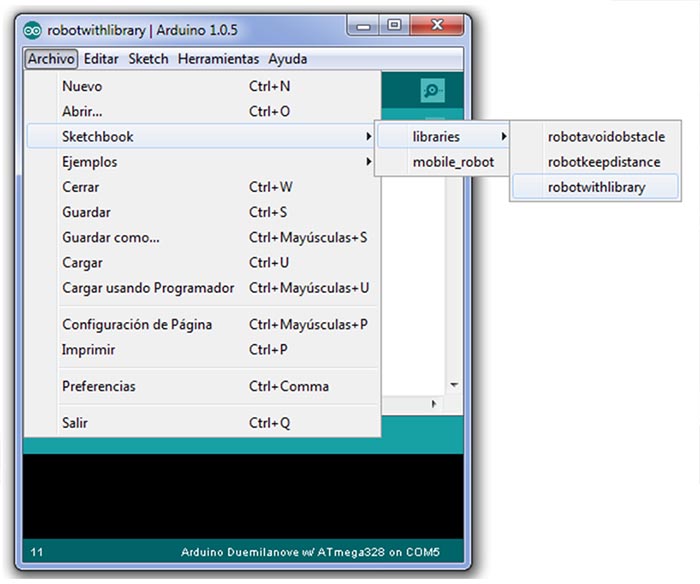Open the robotavoidobstacle sketch
The image size is (700, 584).
[606, 136]
